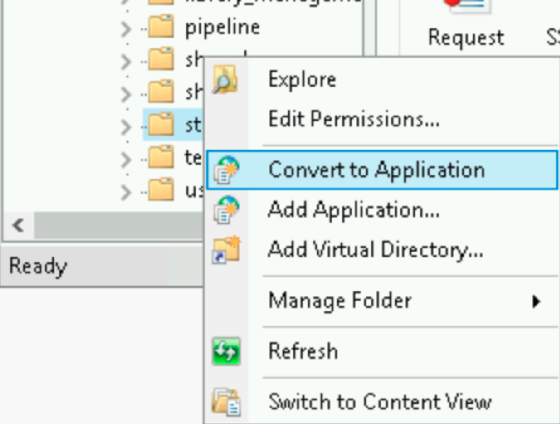Click the folder icon beside 'us'

161,189
